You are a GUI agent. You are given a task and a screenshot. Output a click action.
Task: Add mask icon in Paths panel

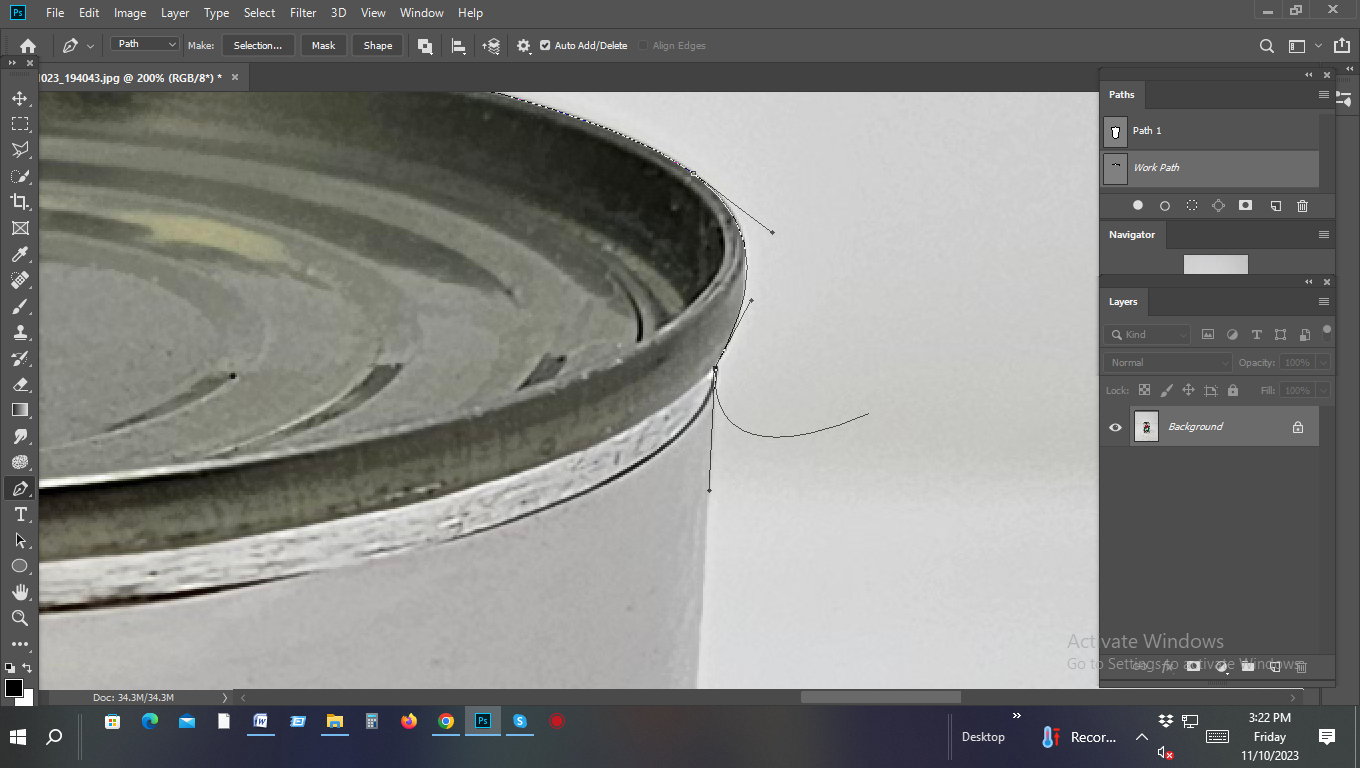coord(1245,205)
